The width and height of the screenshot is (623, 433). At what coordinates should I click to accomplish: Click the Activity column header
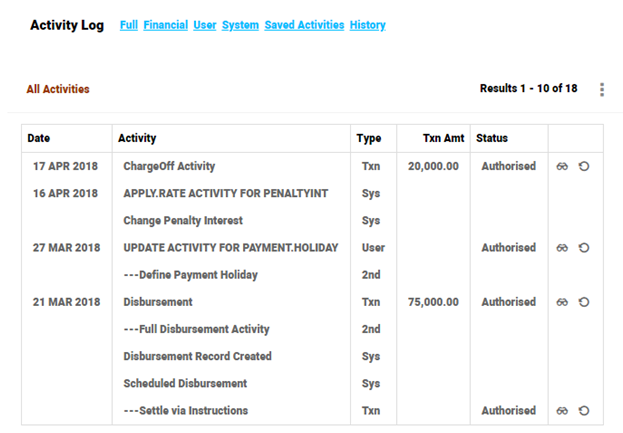(137, 138)
